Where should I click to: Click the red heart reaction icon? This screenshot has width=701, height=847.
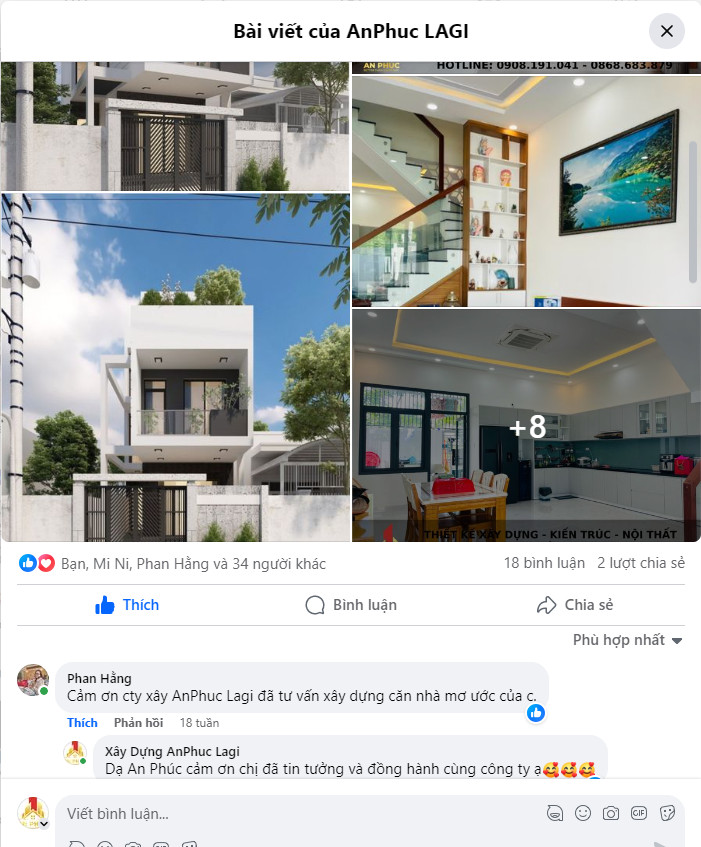(x=46, y=563)
